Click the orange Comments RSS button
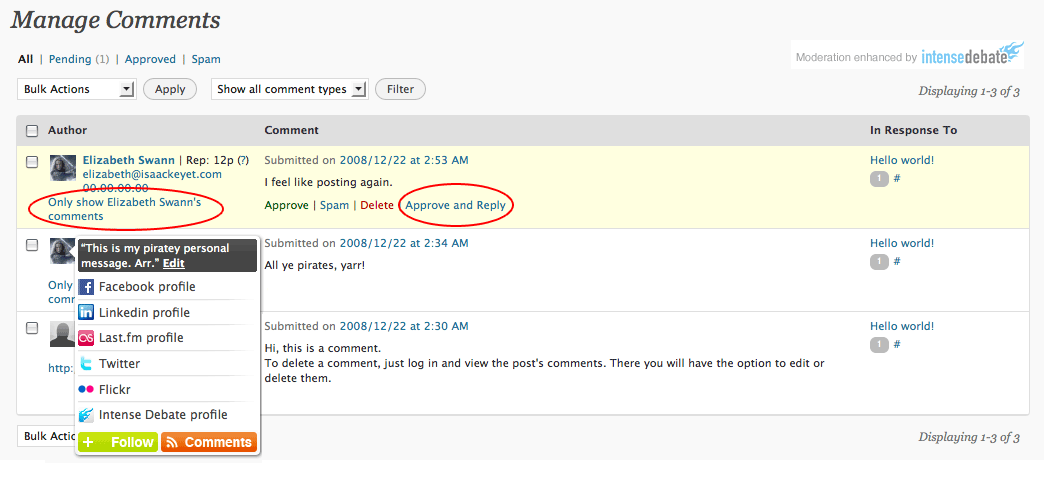Viewport: 1044px width, 480px height. (x=209, y=442)
